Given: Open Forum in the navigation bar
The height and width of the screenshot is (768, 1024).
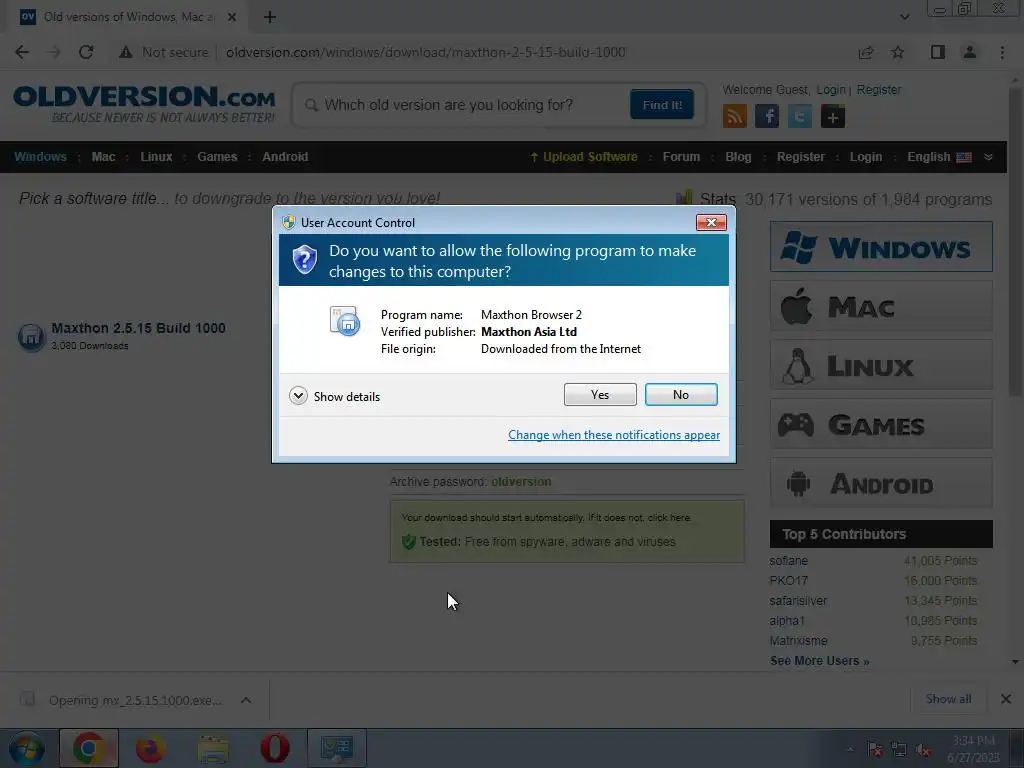Looking at the screenshot, I should click(681, 157).
